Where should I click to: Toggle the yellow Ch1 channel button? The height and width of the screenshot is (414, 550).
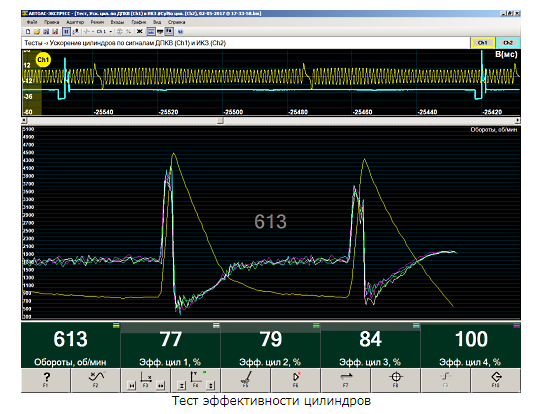[483, 43]
